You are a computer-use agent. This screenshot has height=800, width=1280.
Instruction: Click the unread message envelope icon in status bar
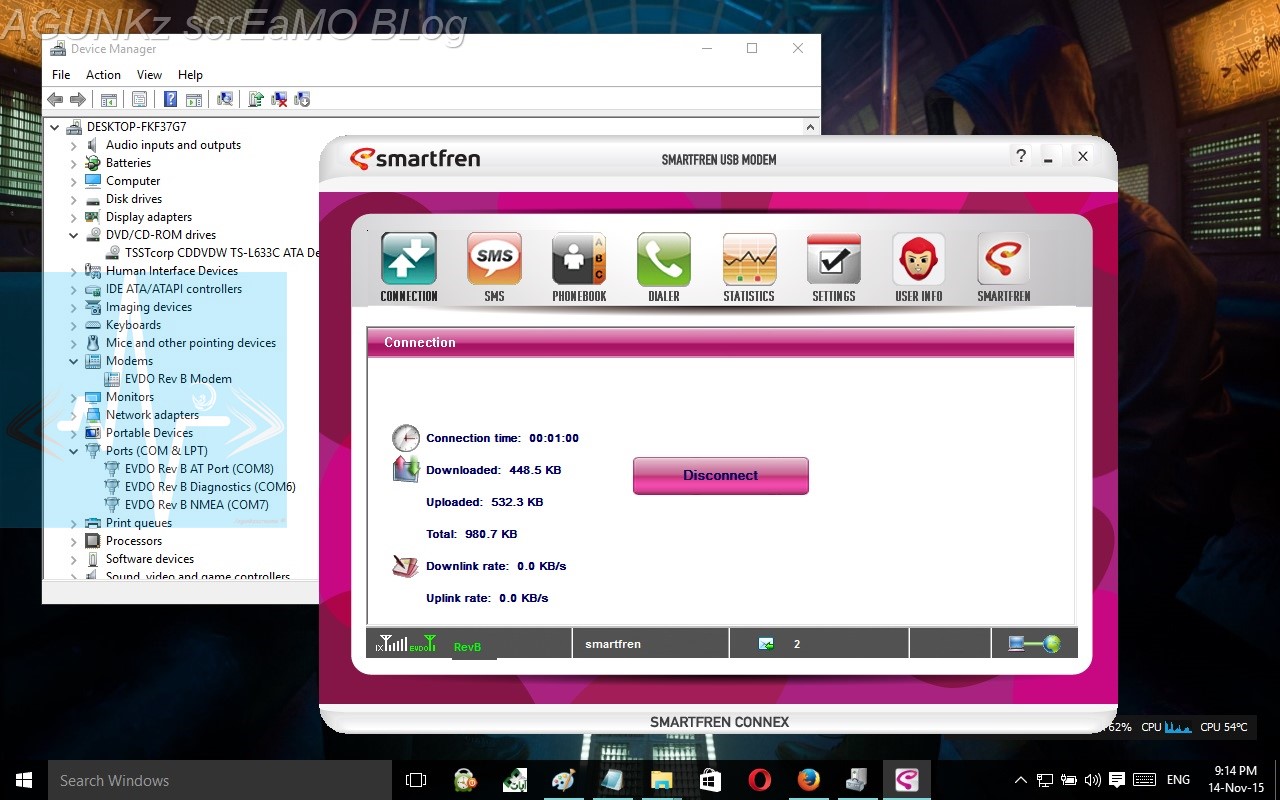coord(766,644)
